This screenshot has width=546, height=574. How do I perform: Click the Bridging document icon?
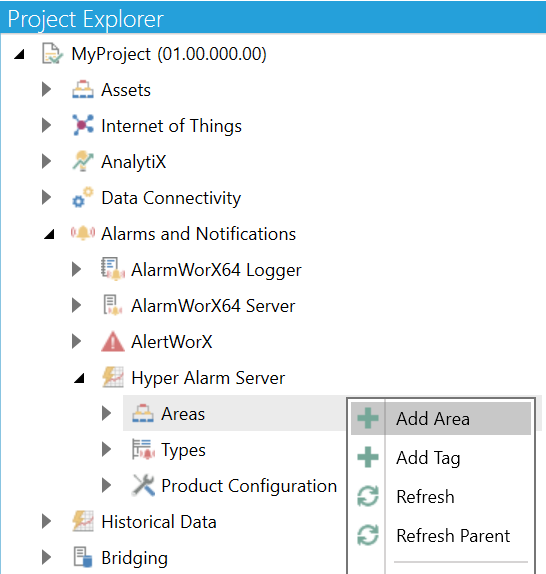point(83,557)
